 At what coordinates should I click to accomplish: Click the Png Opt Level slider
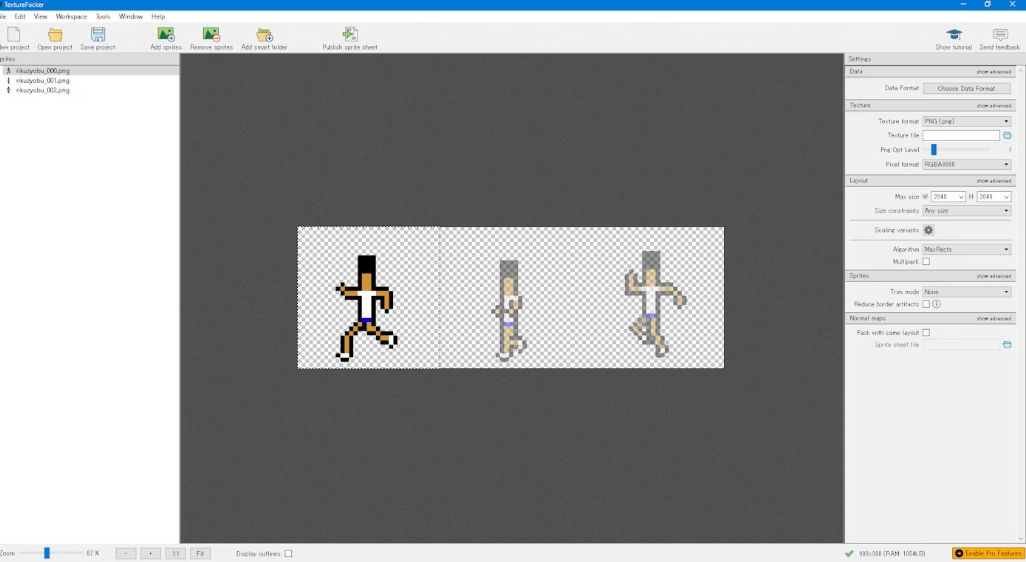pyautogui.click(x=934, y=150)
